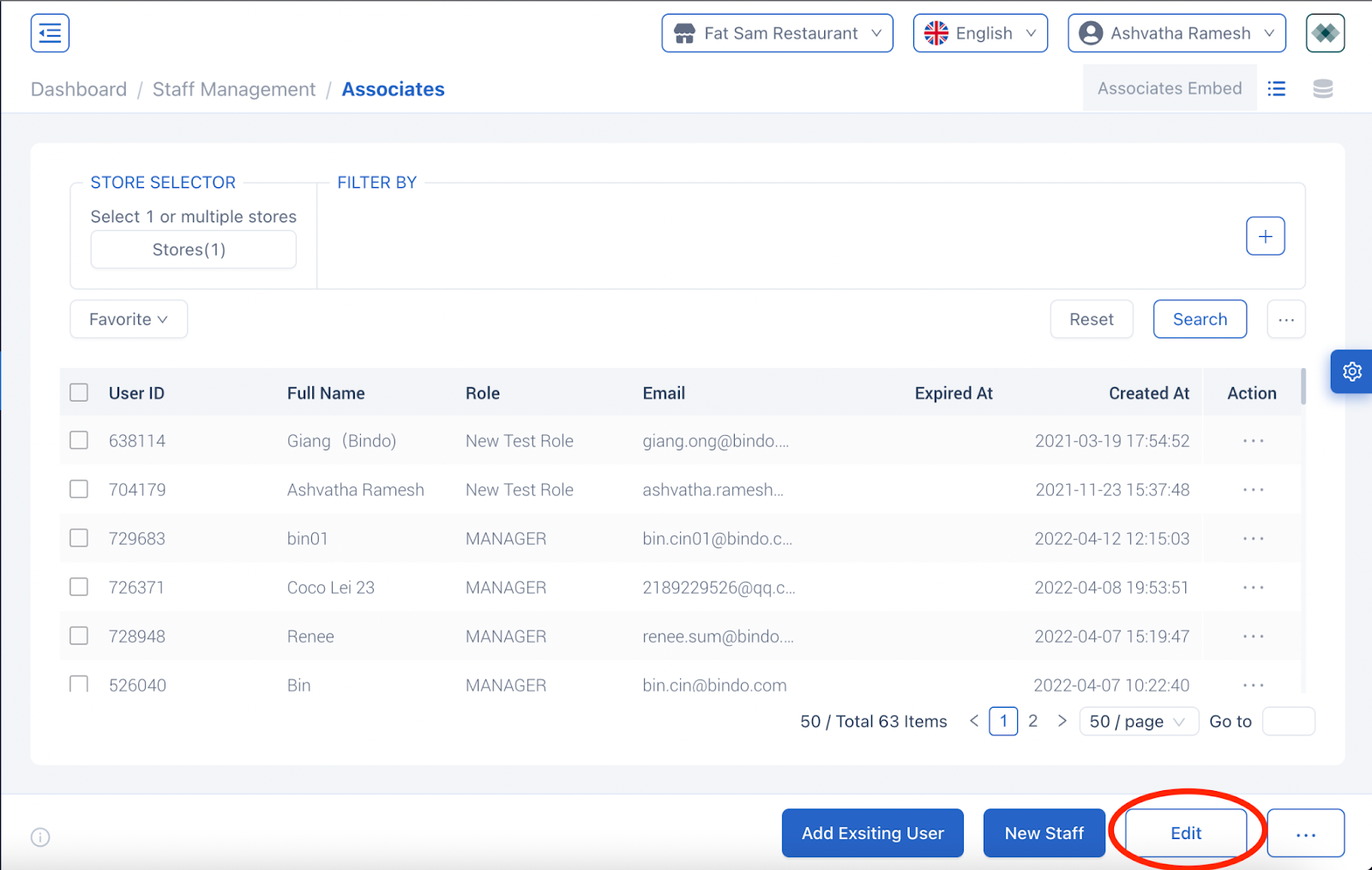
Task: Navigate to Staff Management breadcrumb
Action: (x=233, y=89)
